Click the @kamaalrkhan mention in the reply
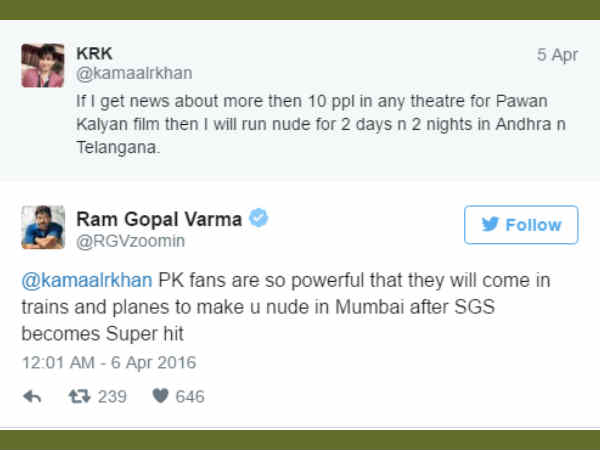The width and height of the screenshot is (600, 450). 88,279
